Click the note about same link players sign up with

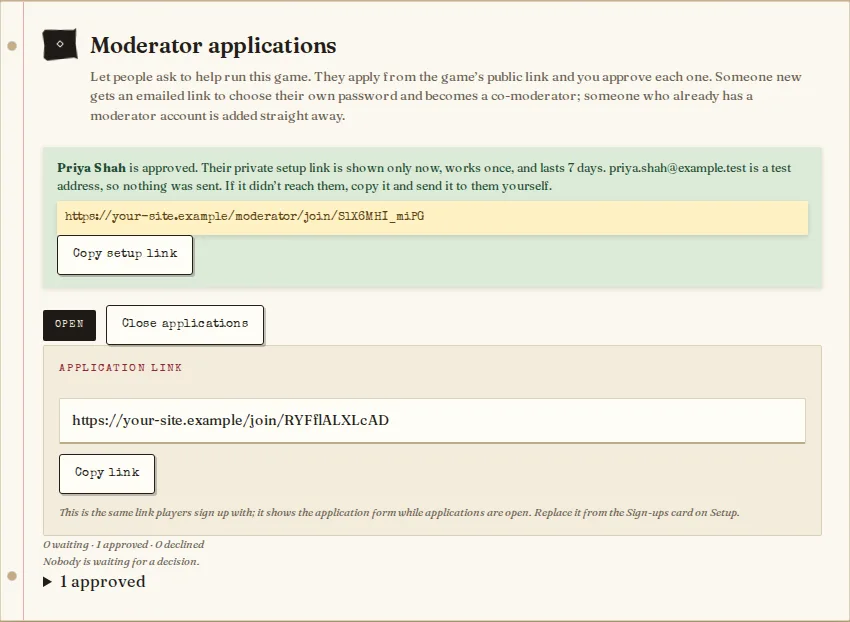399,512
